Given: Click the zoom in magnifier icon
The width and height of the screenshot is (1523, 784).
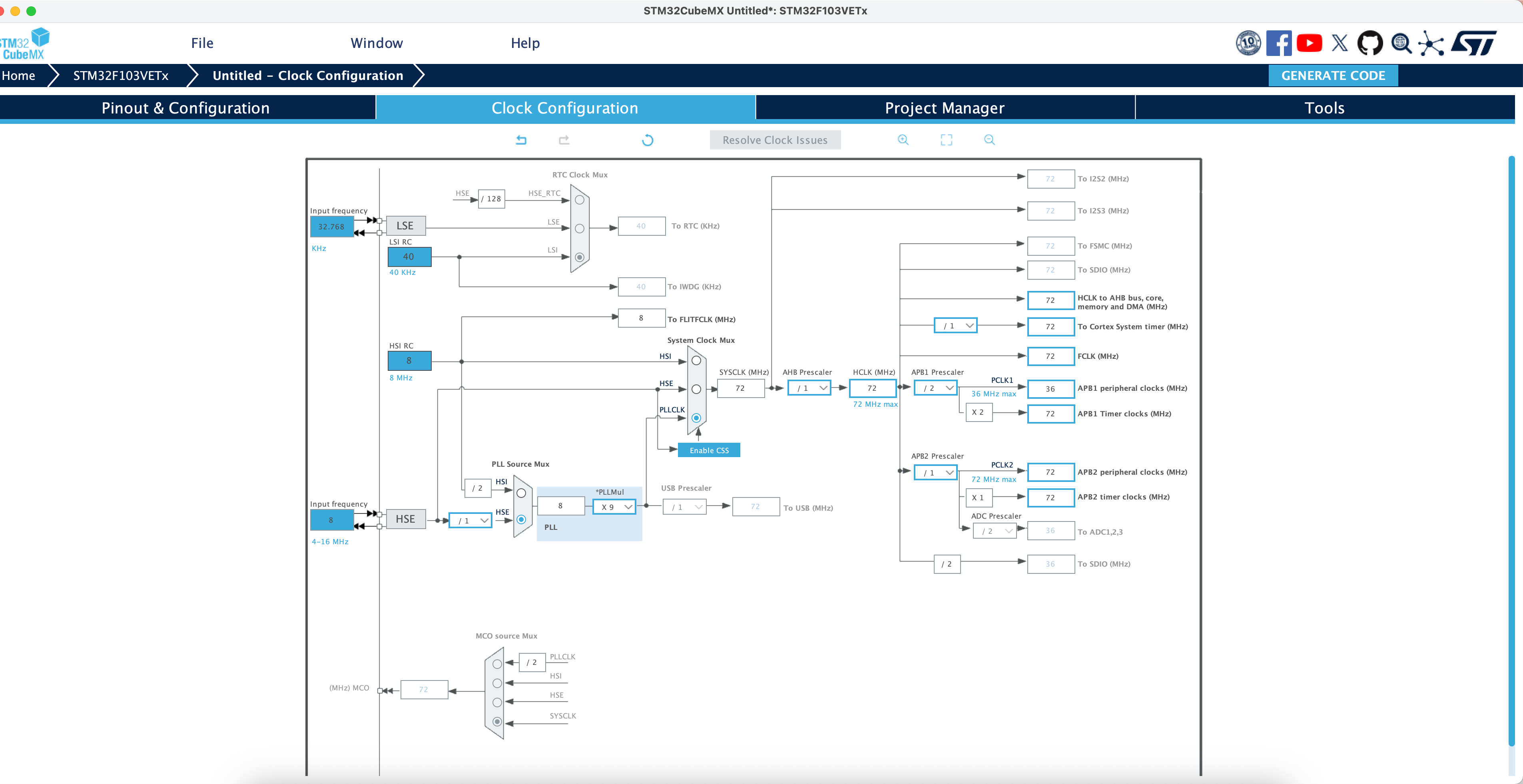Looking at the screenshot, I should coord(903,140).
